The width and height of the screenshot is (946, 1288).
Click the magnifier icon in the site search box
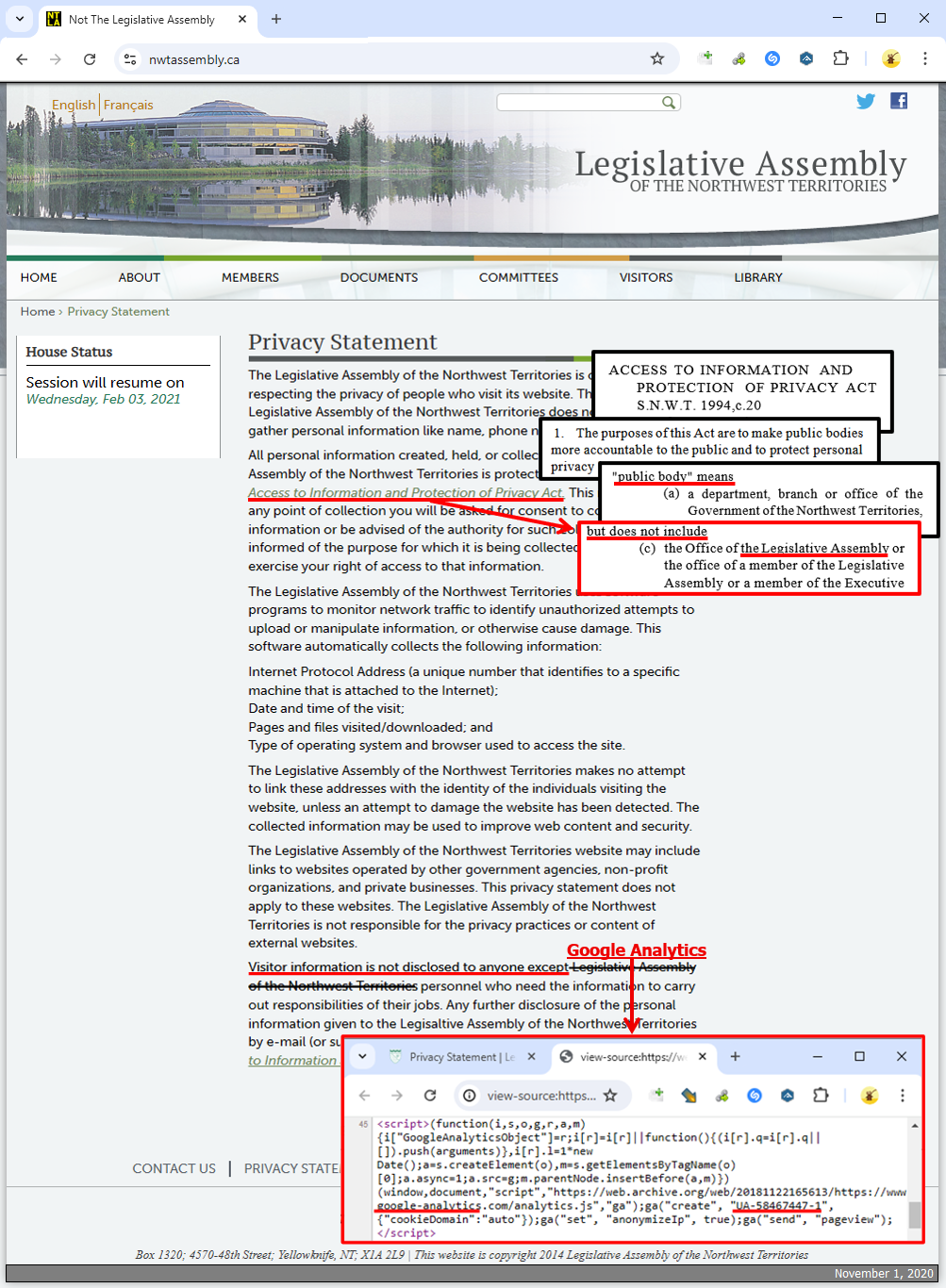[x=669, y=103]
